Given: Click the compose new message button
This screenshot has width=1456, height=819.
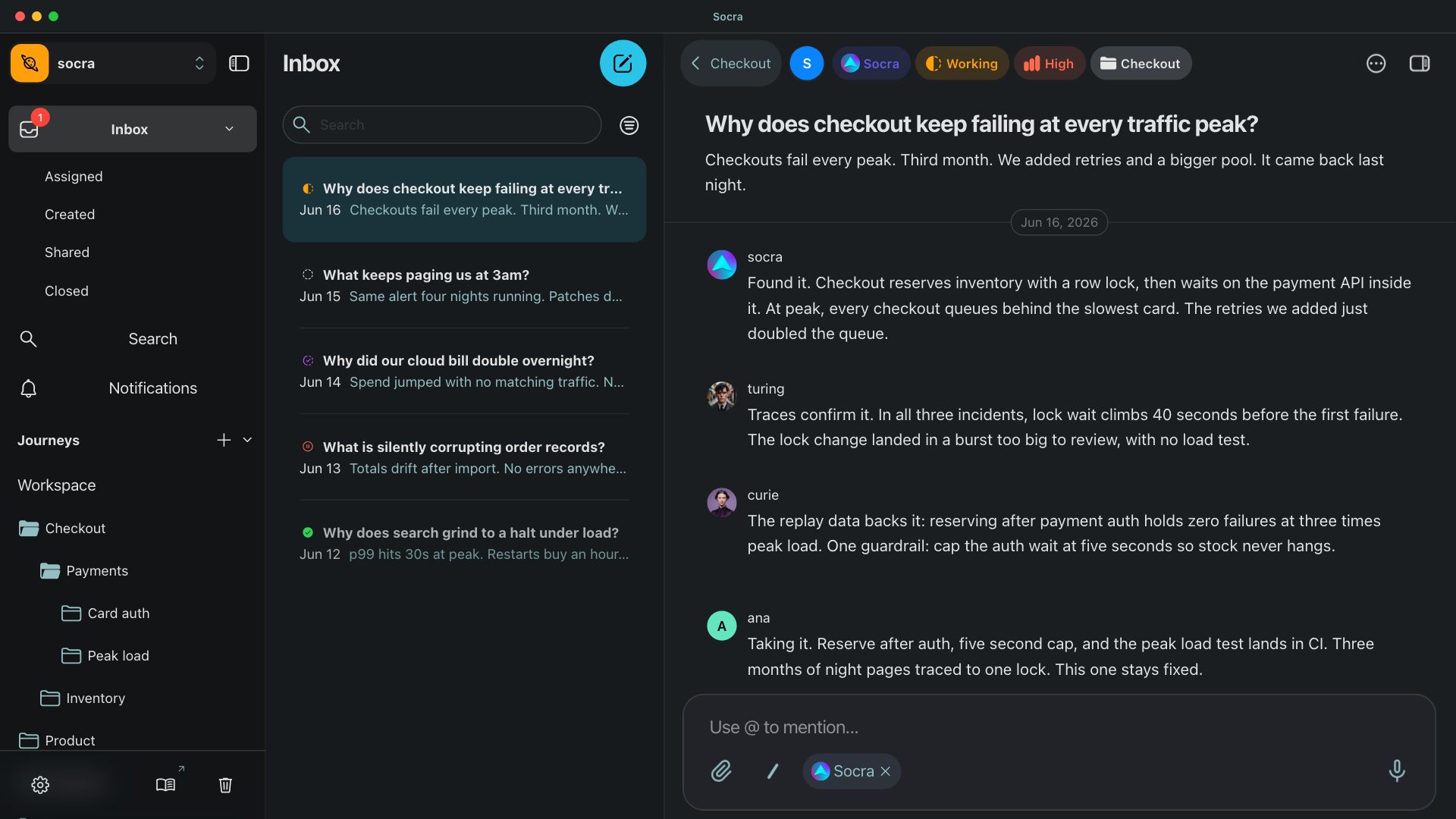Looking at the screenshot, I should [623, 63].
